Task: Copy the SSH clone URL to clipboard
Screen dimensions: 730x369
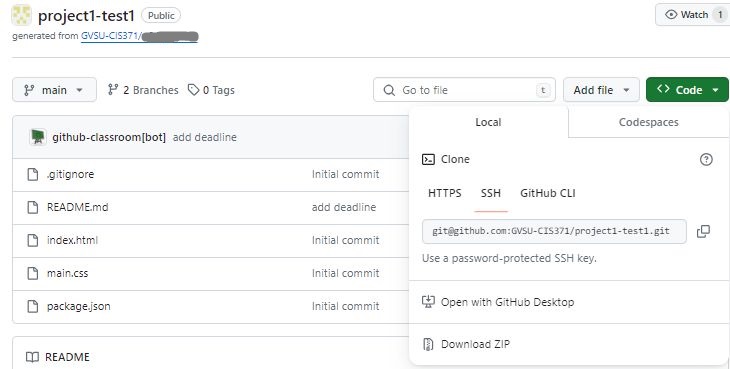Action: 703,231
